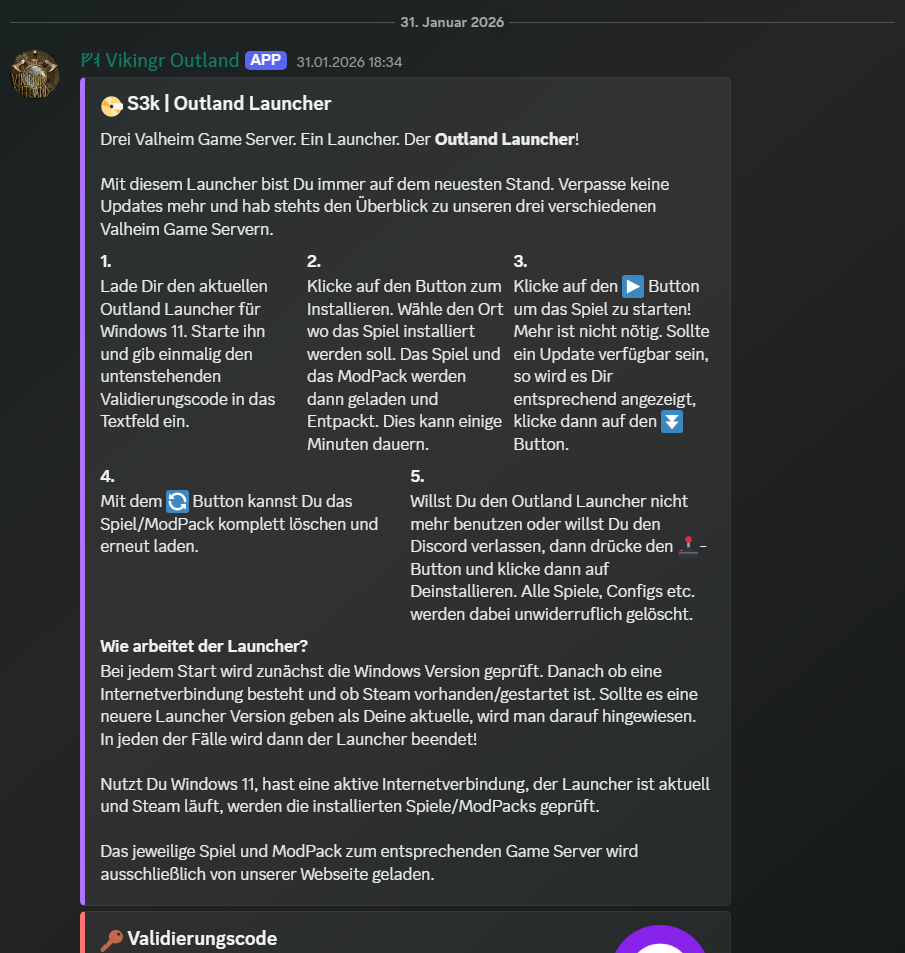This screenshot has height=953, width=905.
Task: Click the Vikingr Outland username
Action: tap(172, 60)
